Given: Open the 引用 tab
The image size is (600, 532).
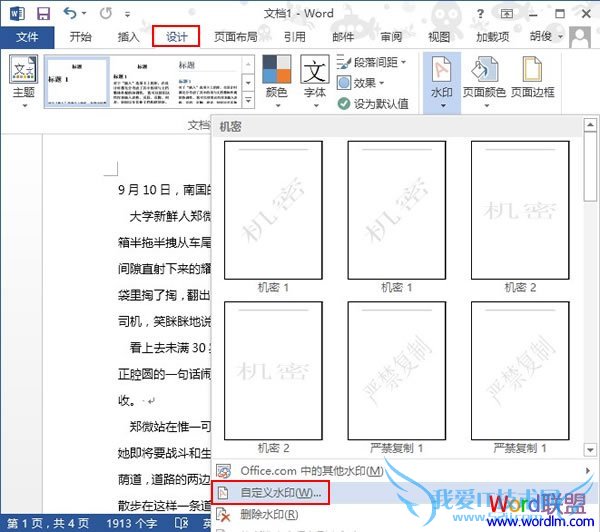Looking at the screenshot, I should 295,37.
